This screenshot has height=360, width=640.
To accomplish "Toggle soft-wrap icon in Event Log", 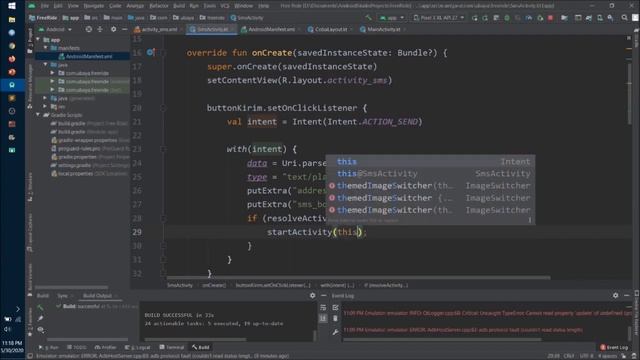I will click(323, 307).
